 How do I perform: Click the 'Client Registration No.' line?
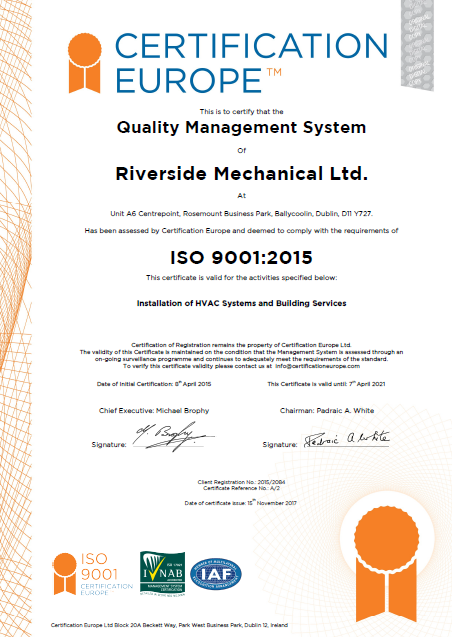[242, 482]
